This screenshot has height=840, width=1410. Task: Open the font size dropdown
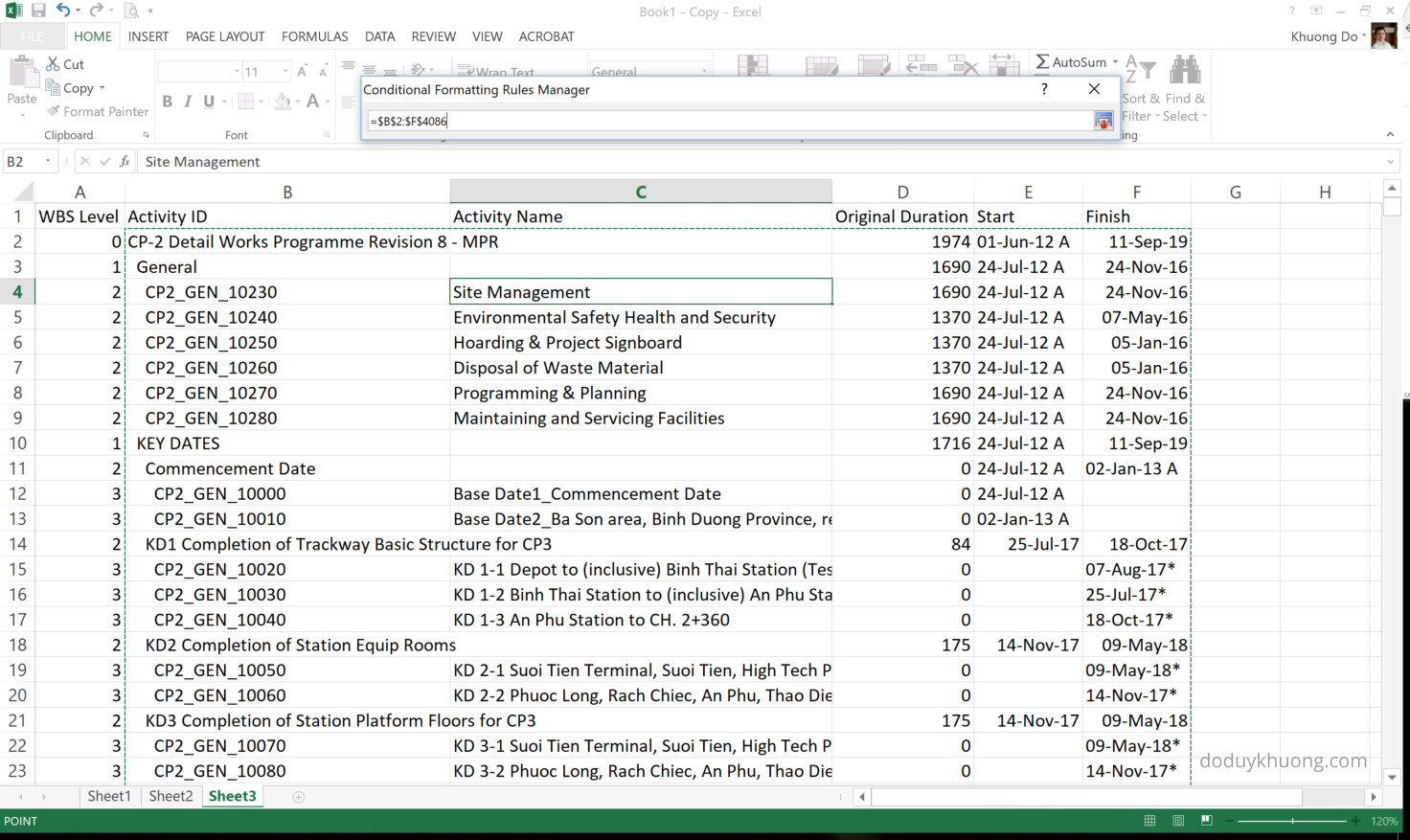285,71
